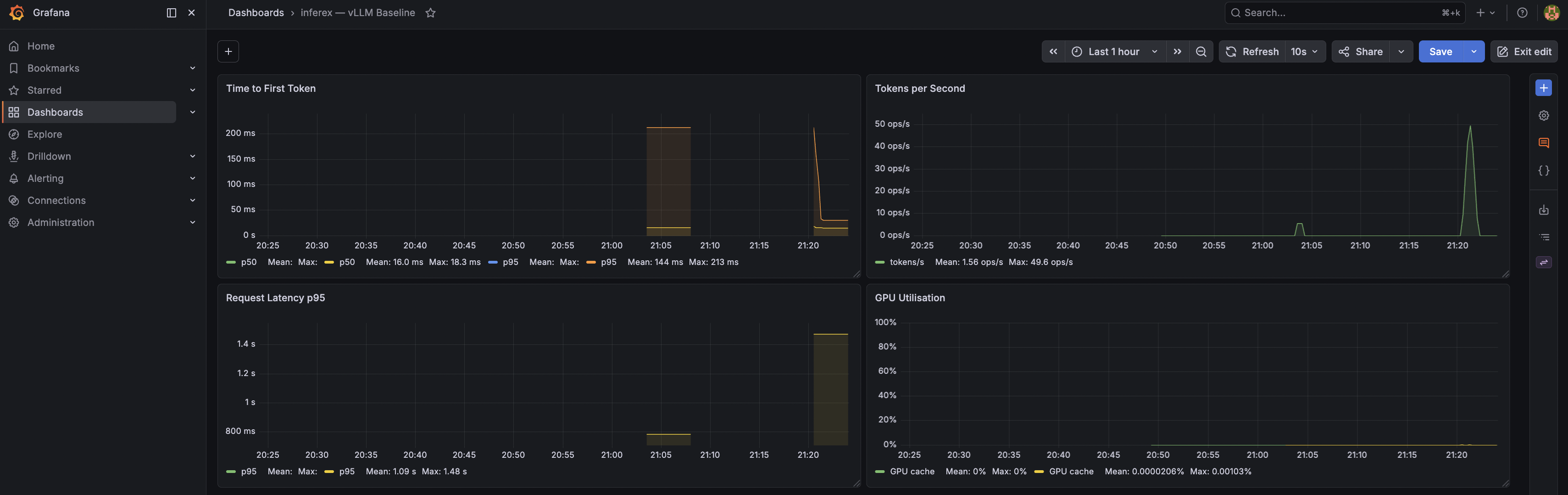Click the Tokens per Second resize handle
1568x495 pixels.
(x=1505, y=274)
